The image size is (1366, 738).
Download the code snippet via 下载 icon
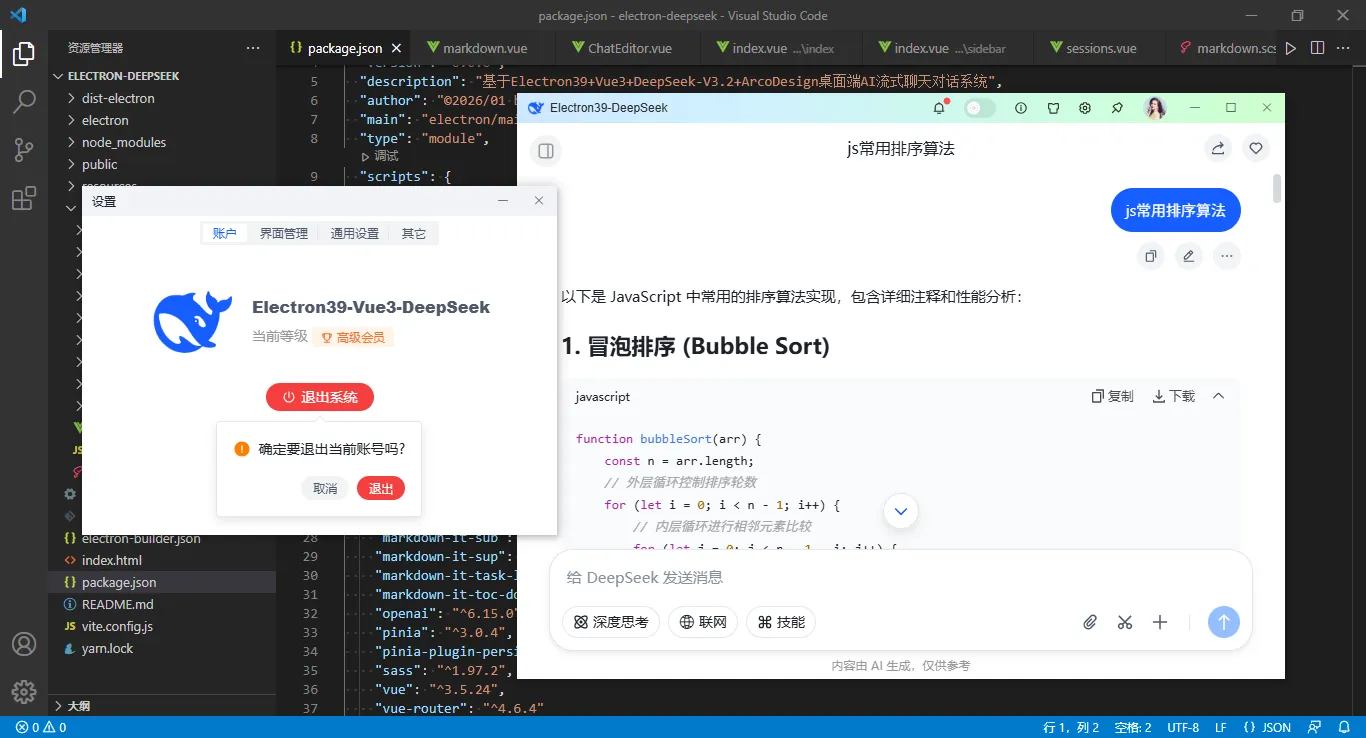pos(1171,396)
